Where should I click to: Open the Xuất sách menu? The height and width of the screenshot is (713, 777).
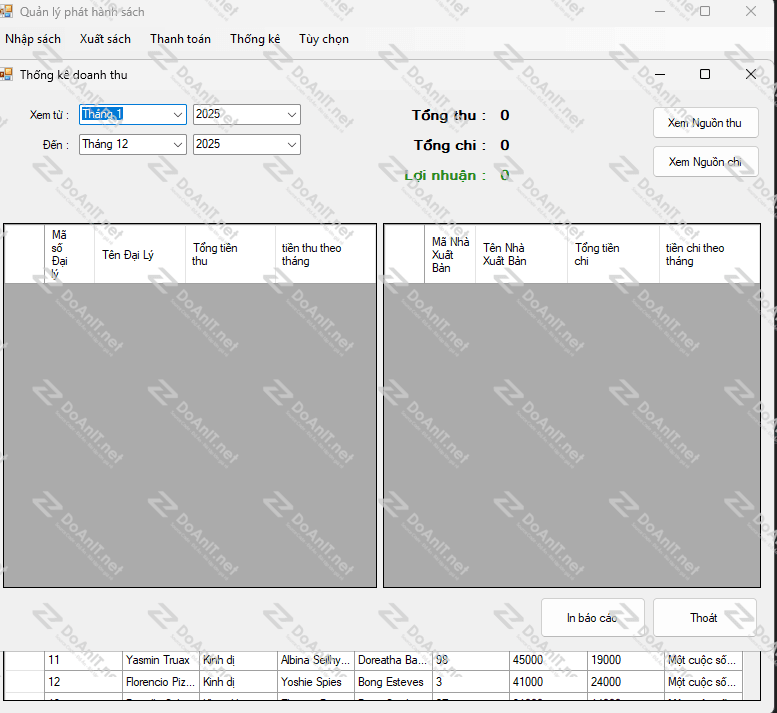pyautogui.click(x=105, y=39)
